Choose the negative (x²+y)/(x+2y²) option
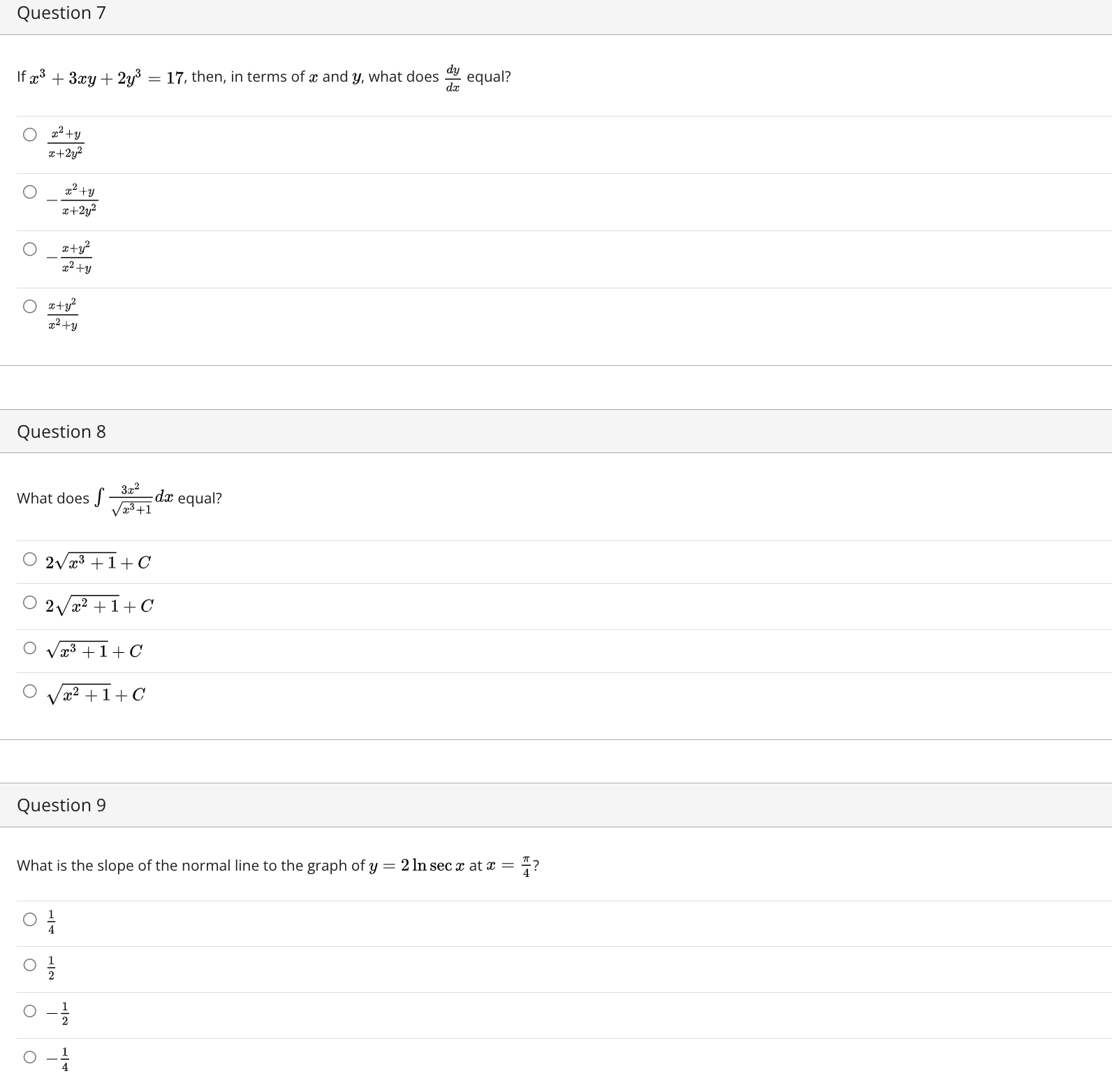Viewport: 1112px width, 1092px height. 30,192
